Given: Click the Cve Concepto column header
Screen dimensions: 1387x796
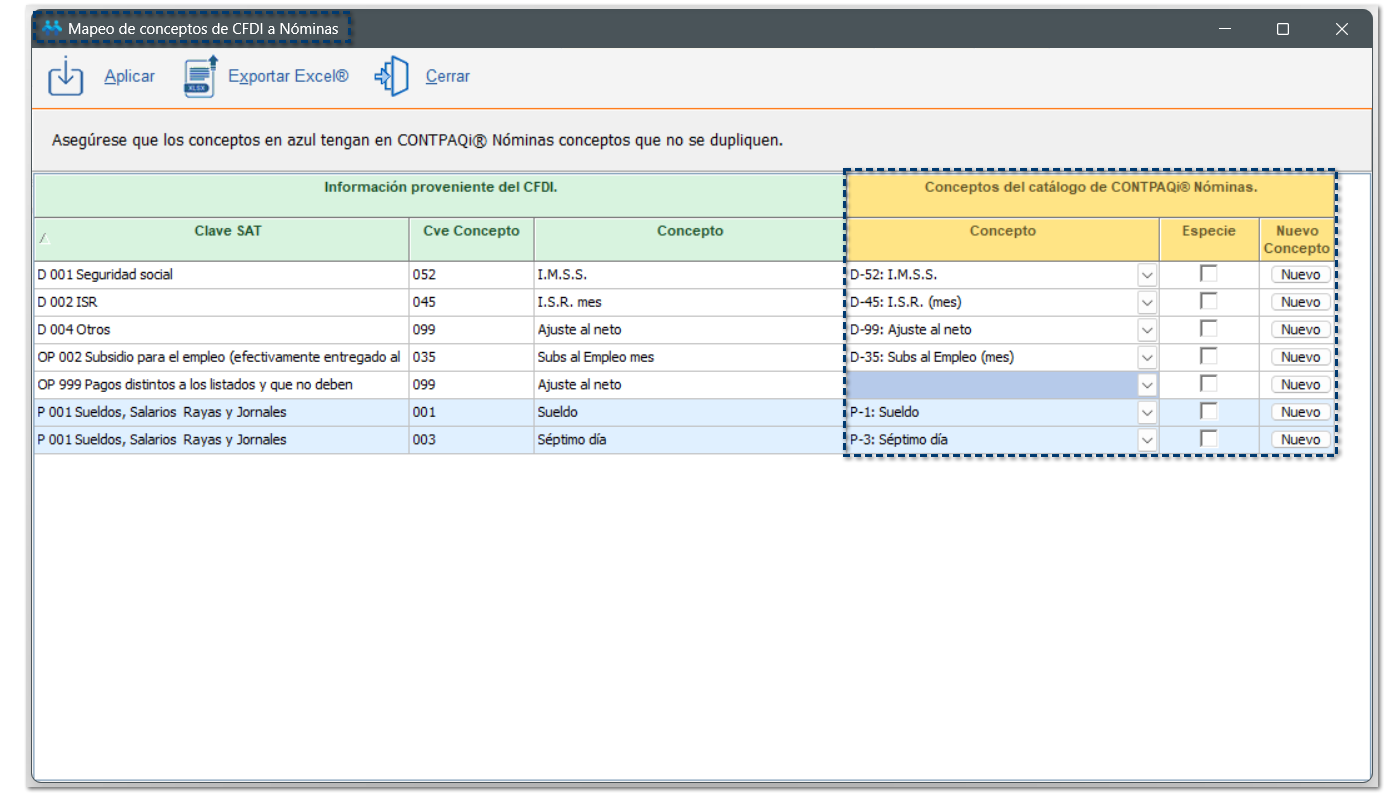Looking at the screenshot, I should coord(471,231).
